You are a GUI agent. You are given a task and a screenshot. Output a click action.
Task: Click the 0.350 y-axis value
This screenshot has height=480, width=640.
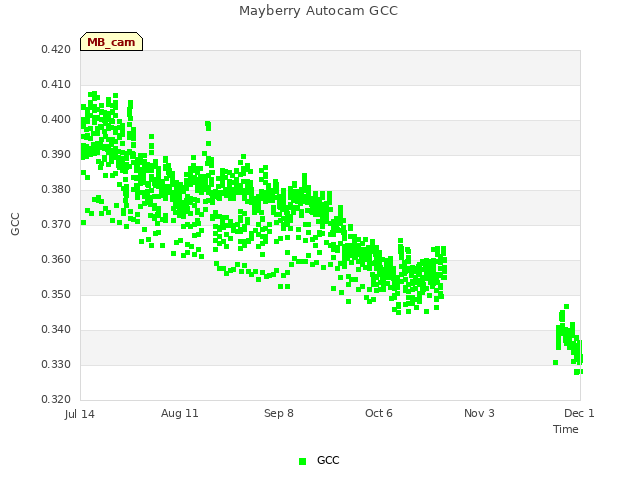click(56, 294)
